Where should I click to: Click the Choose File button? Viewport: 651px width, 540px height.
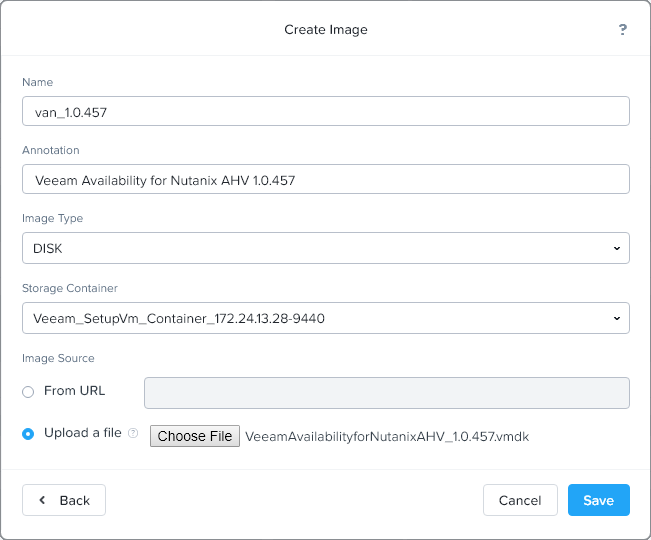tap(195, 436)
